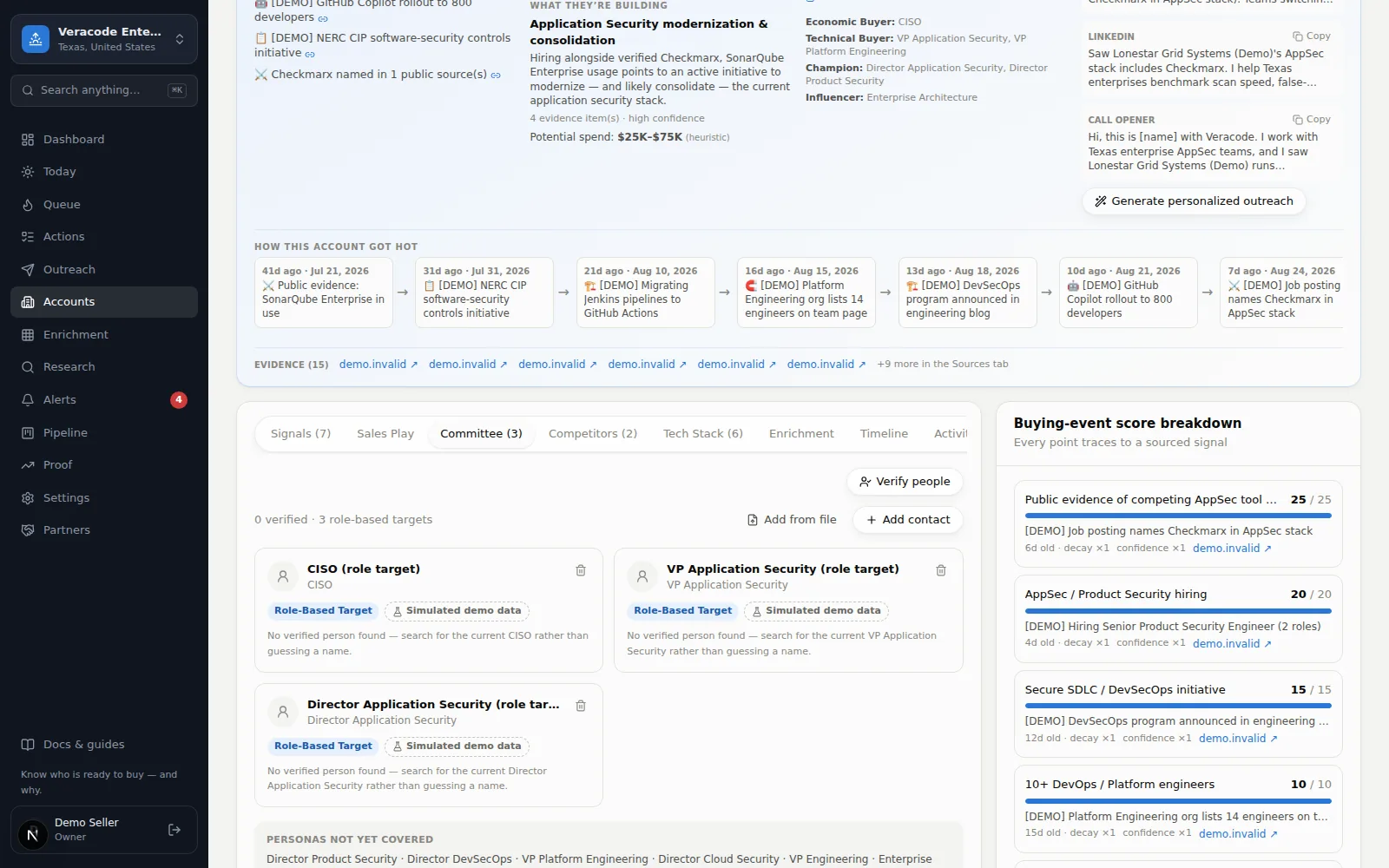Open Partners from the sidebar
The image size is (1389, 868).
tap(104, 530)
